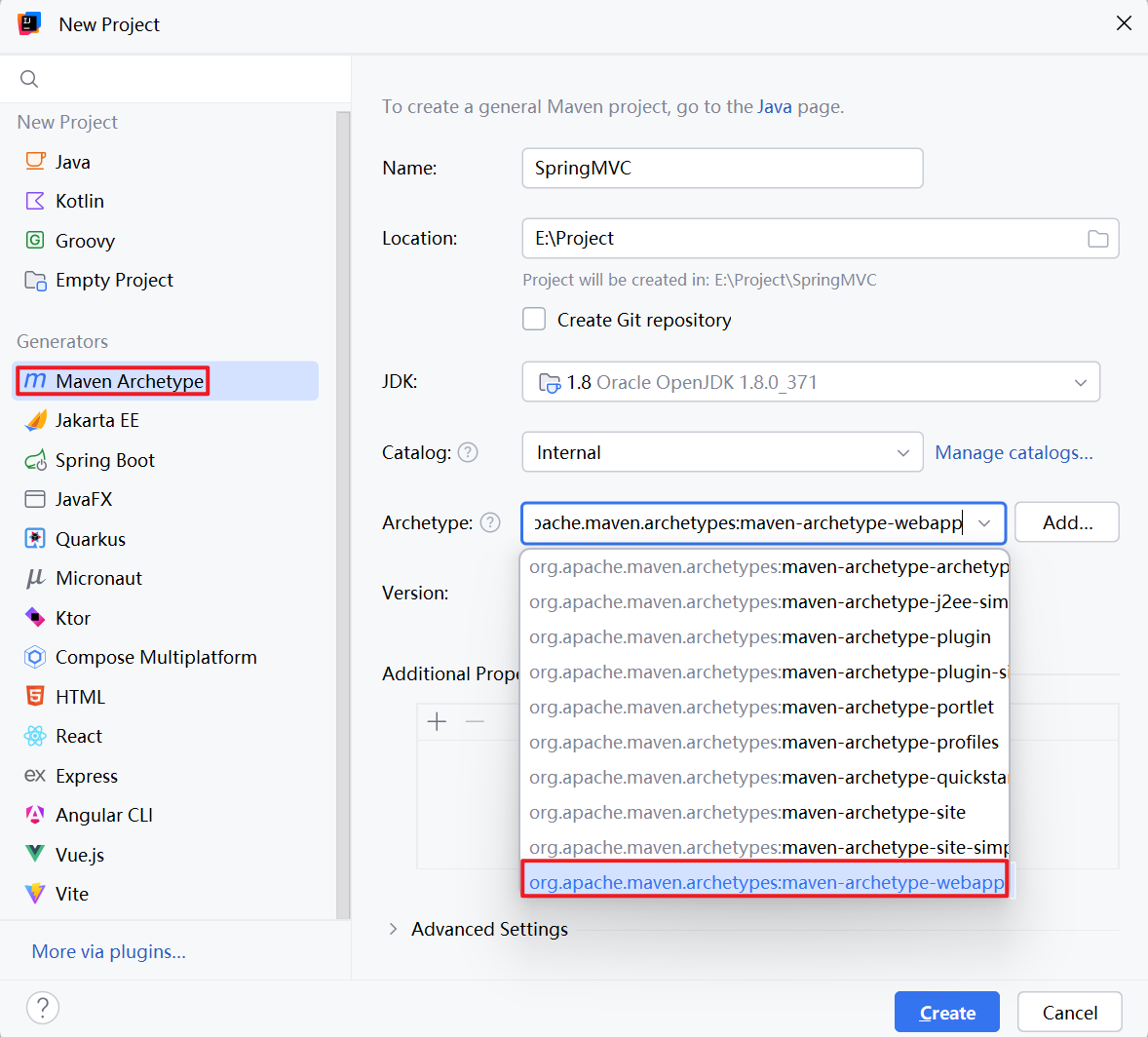Image resolution: width=1148 pixels, height=1037 pixels.
Task: Select the Jakarta EE sail icon
Action: pos(35,420)
